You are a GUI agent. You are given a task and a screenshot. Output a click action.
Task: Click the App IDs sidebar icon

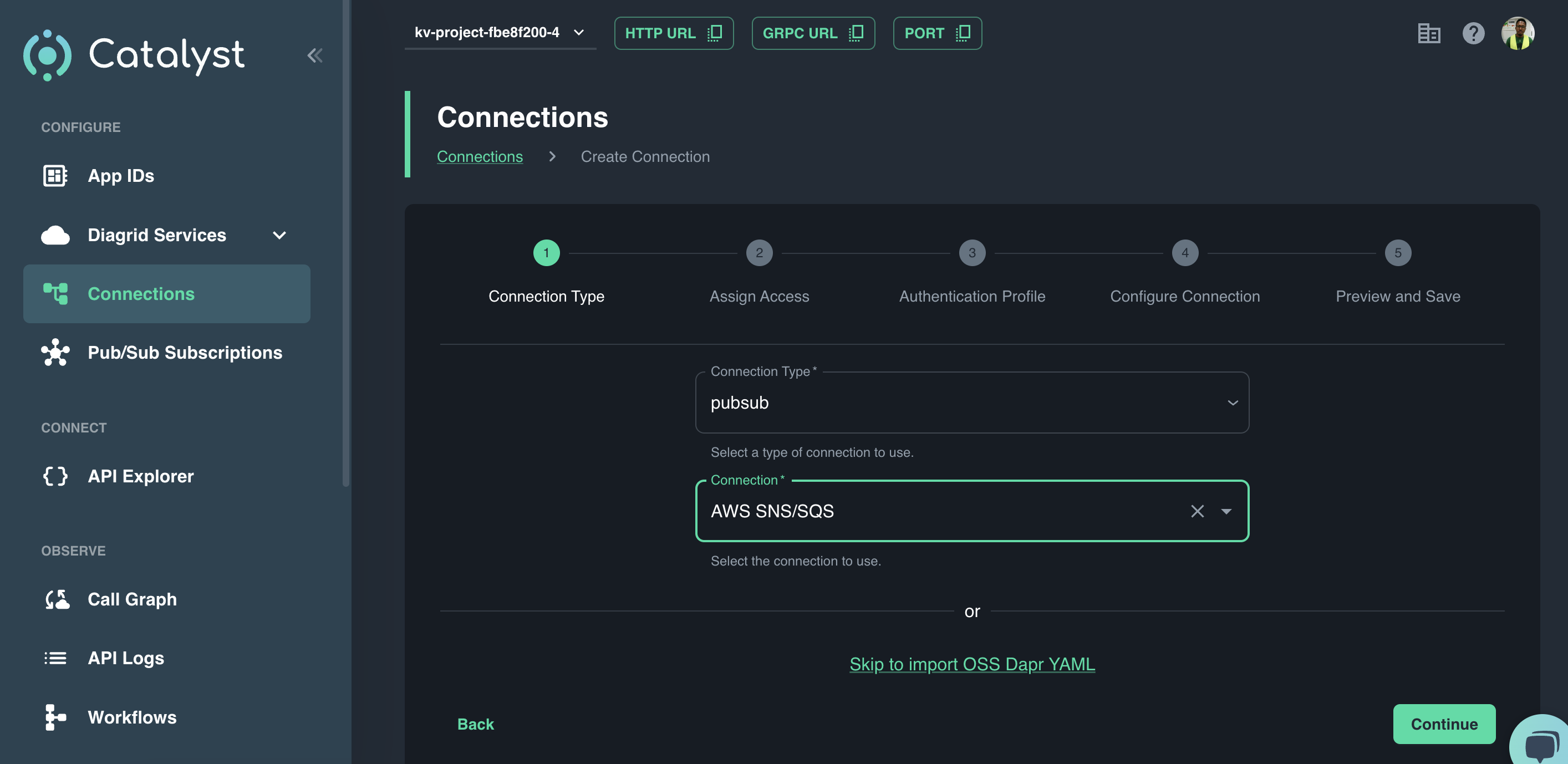pos(55,175)
